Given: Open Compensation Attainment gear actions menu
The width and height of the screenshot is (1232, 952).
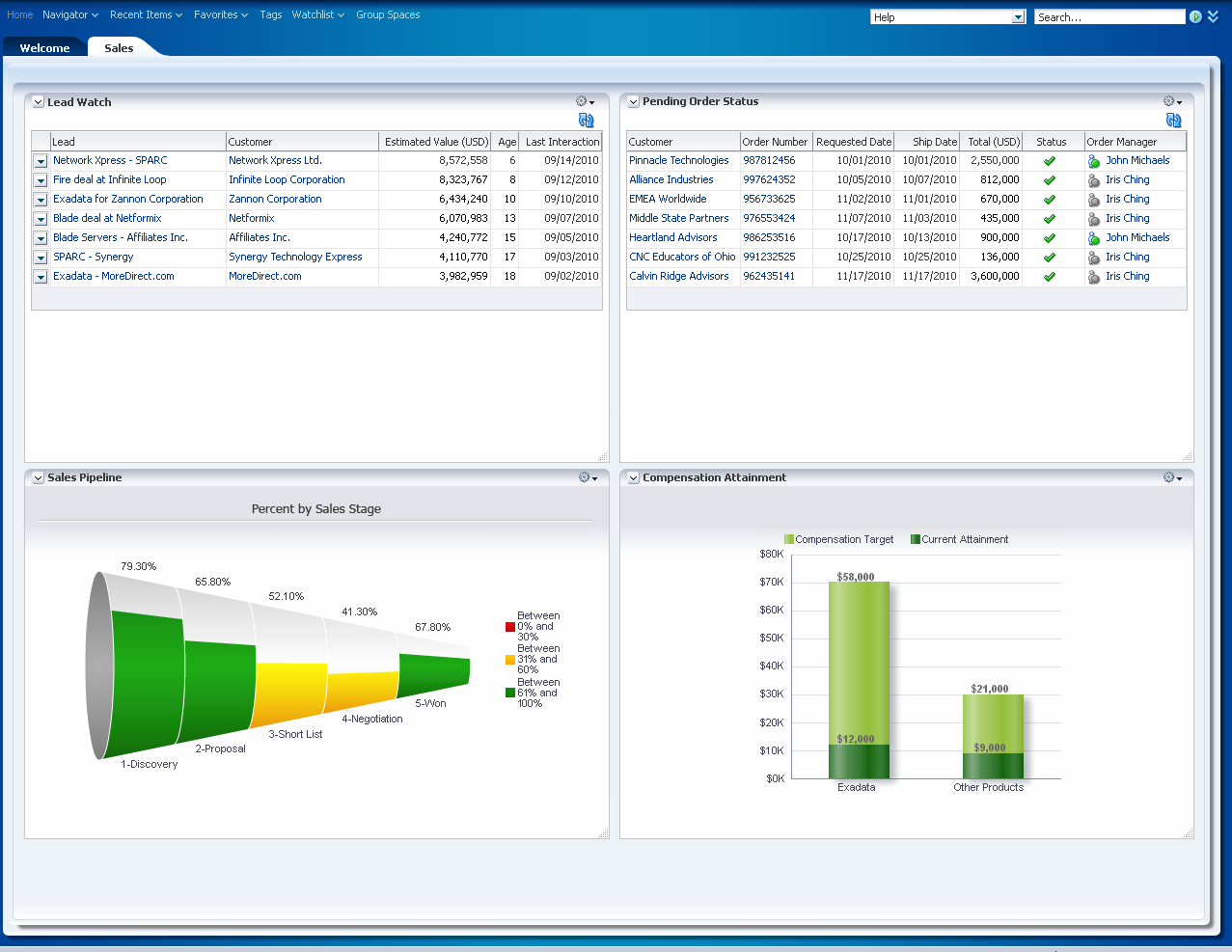Looking at the screenshot, I should click(1172, 477).
